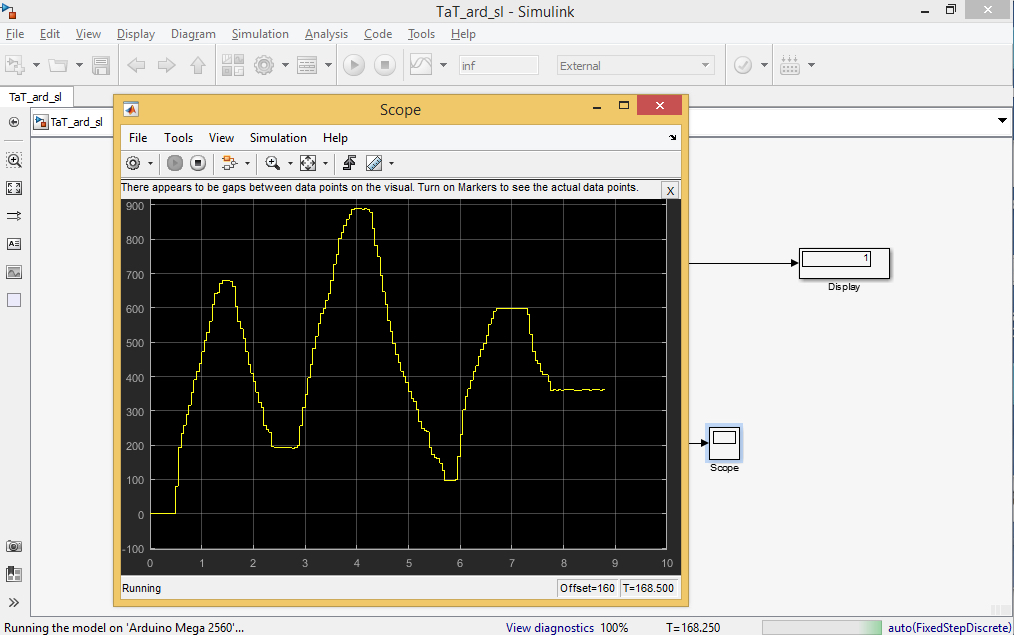Viewport: 1014px width, 635px height.
Task: Open the Model Browser palette icon
Action: click(14, 574)
